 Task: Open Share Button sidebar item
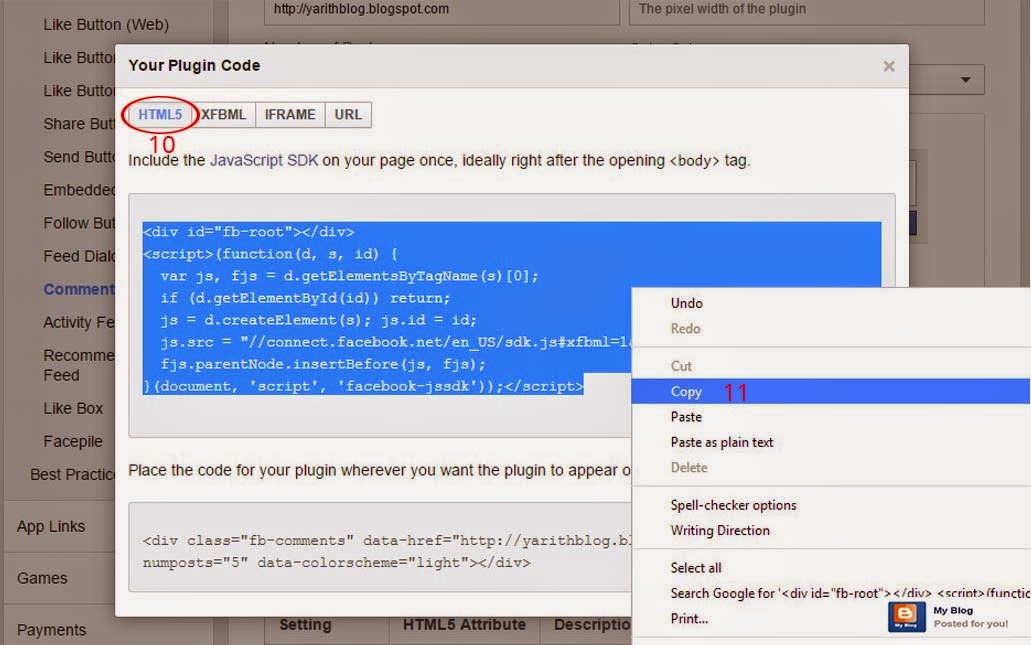[79, 124]
